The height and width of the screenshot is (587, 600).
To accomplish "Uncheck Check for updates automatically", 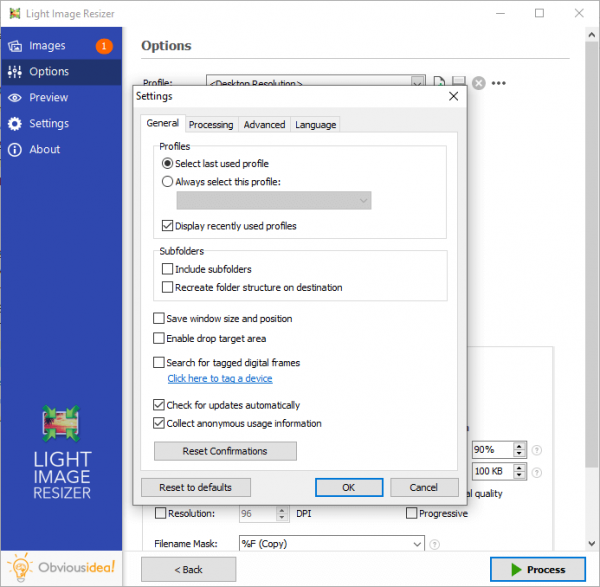I will 158,405.
